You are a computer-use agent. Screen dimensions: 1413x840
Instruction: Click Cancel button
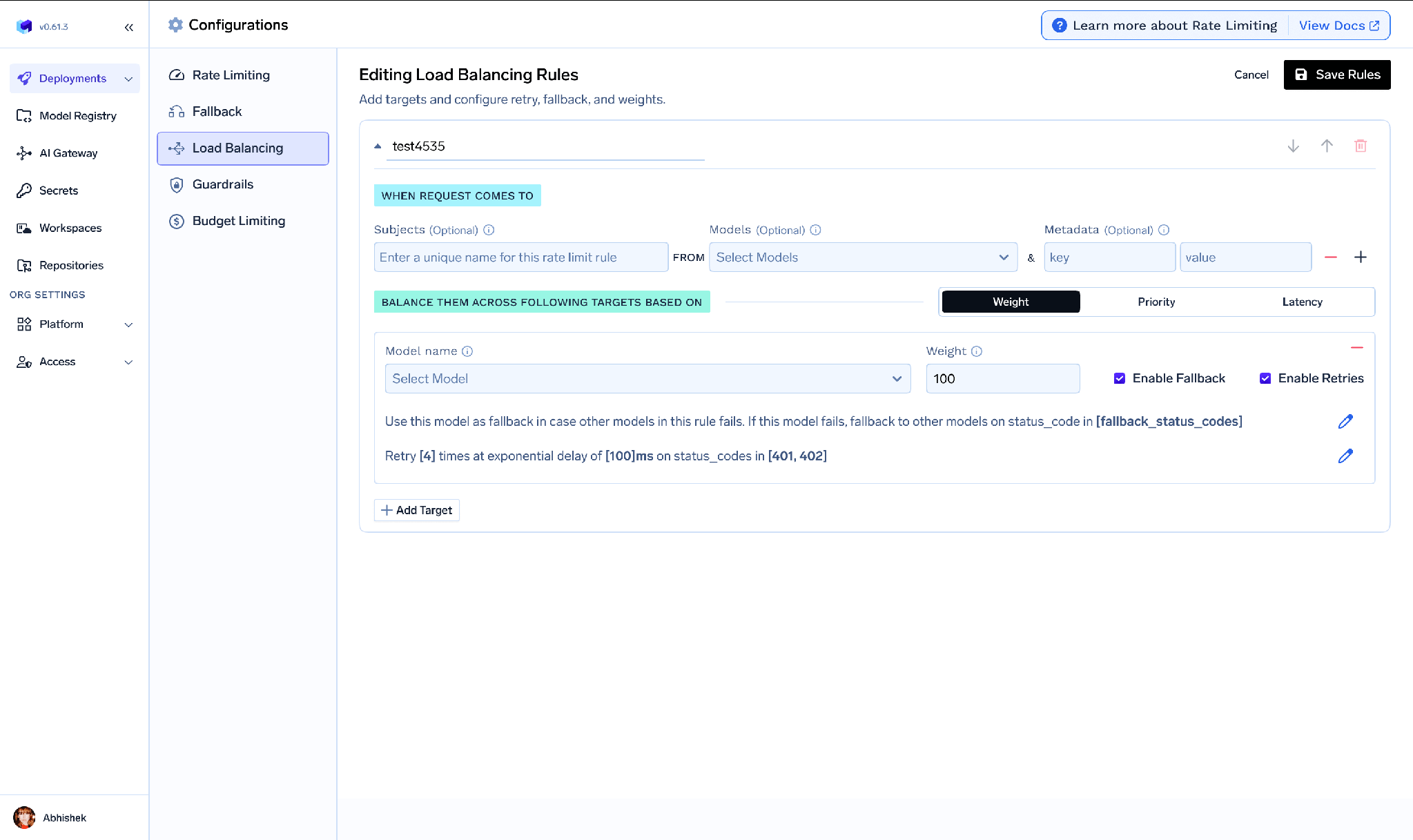tap(1251, 75)
